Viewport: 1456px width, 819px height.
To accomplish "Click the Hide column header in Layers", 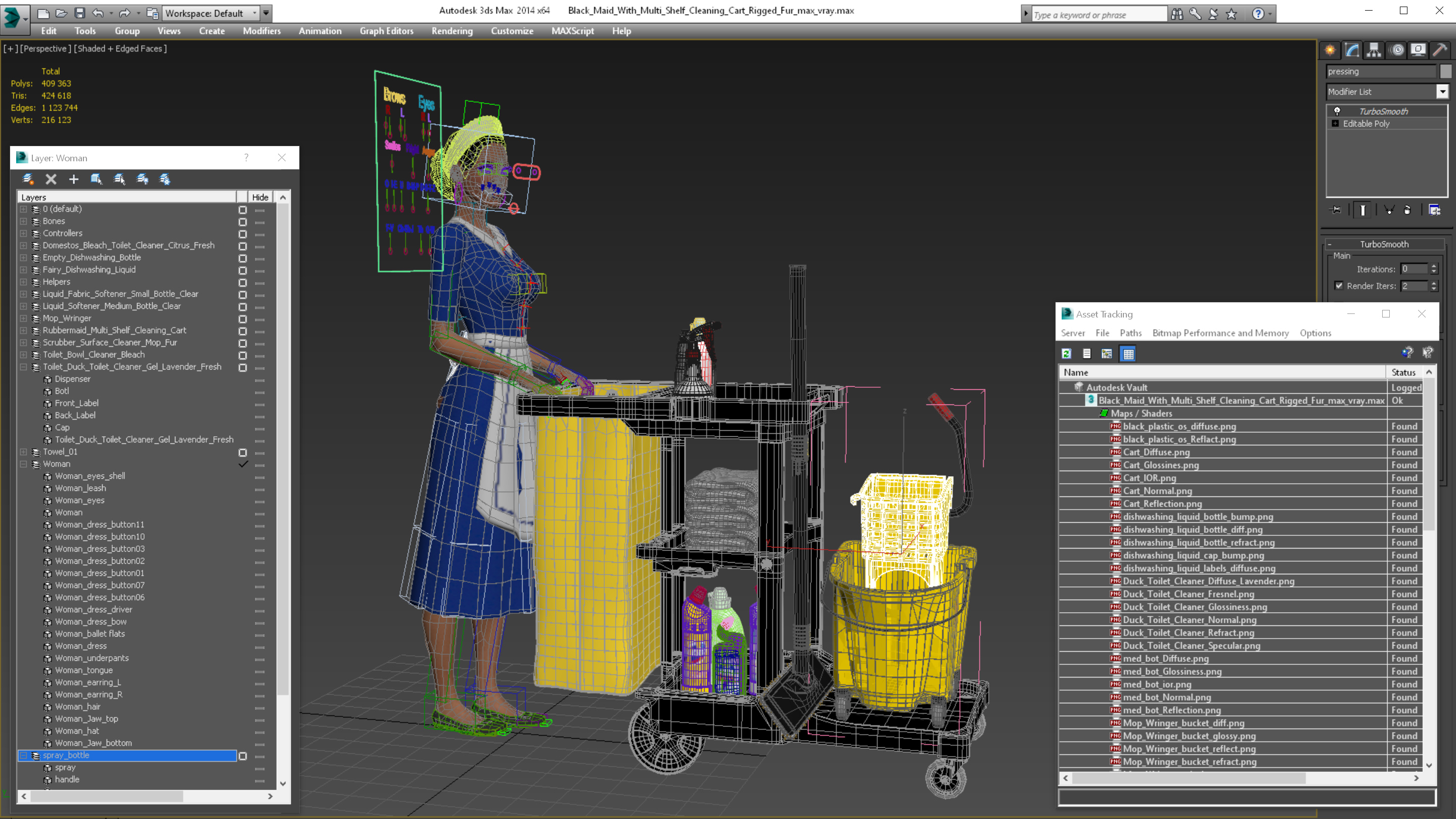I will point(260,197).
